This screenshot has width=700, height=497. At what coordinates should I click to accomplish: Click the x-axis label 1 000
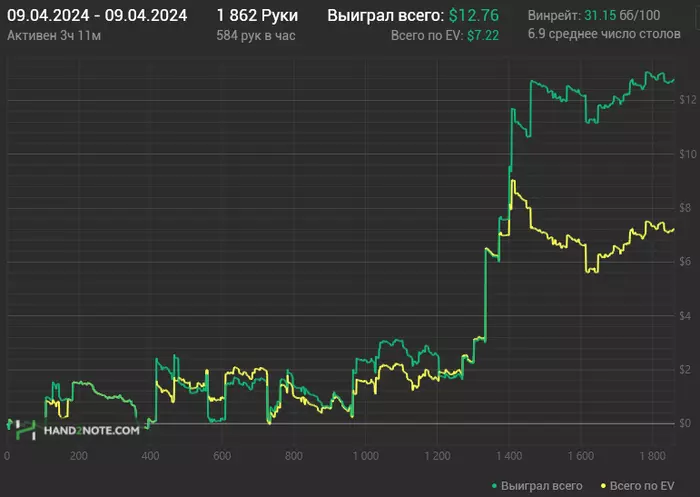pos(366,456)
